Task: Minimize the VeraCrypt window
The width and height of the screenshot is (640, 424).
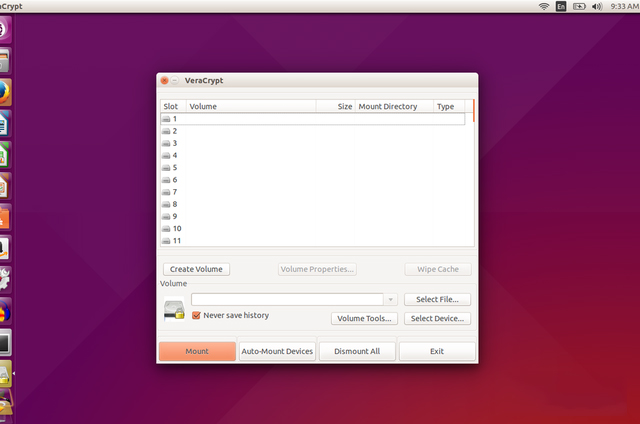Action: (174, 80)
